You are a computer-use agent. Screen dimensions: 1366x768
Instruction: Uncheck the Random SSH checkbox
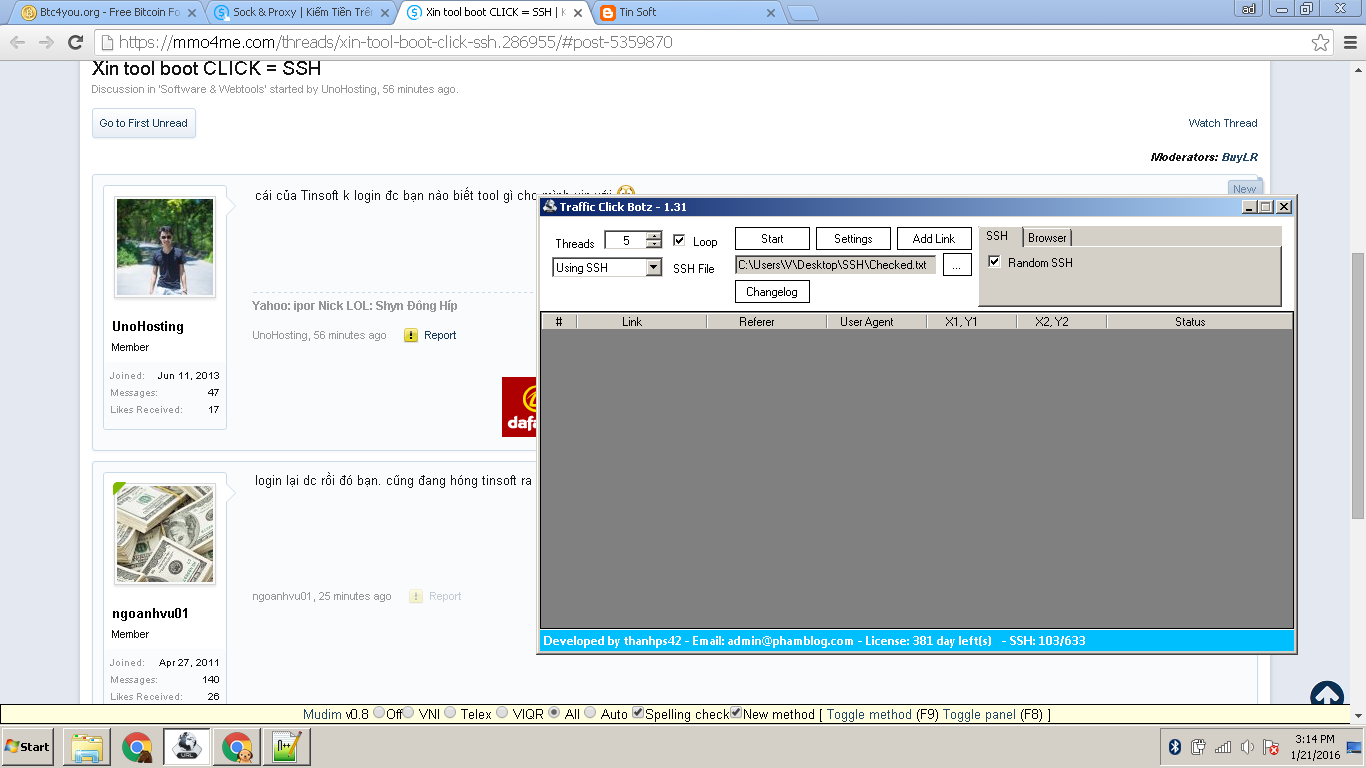click(994, 262)
